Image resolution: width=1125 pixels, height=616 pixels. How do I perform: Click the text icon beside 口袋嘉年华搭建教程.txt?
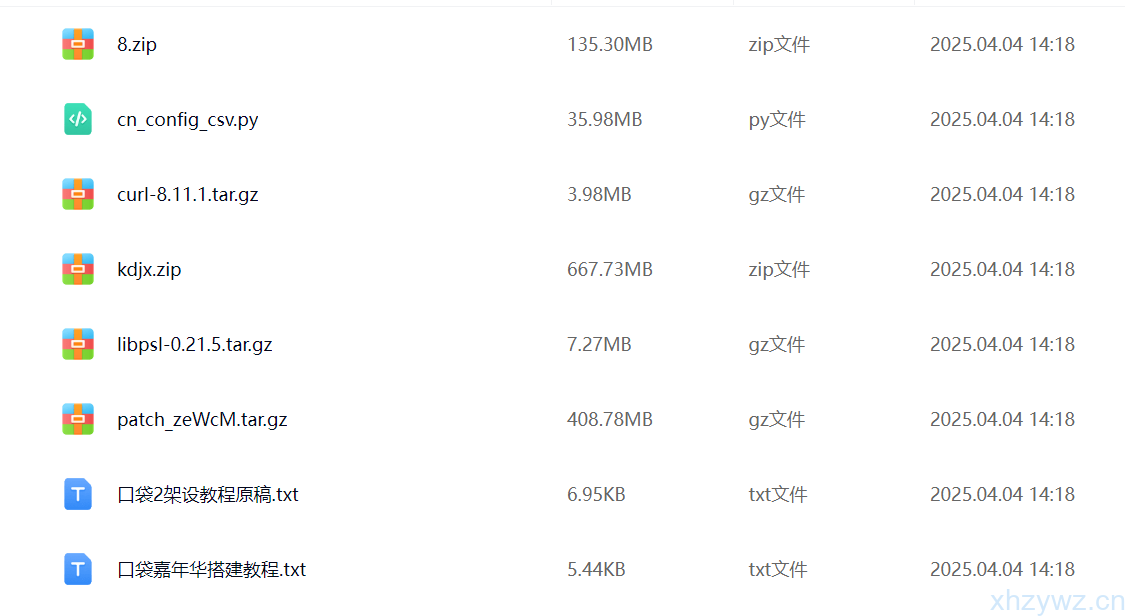(78, 569)
